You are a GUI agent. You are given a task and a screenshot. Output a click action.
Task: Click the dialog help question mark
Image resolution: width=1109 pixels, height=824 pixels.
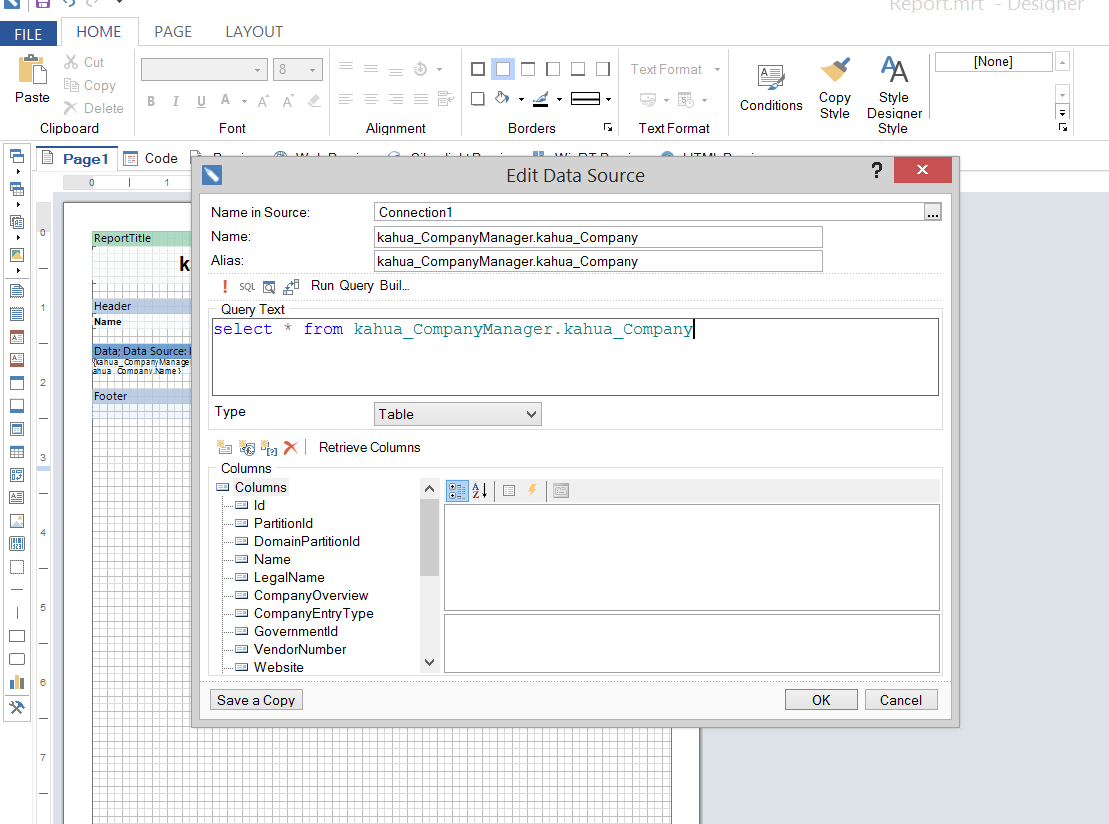877,170
